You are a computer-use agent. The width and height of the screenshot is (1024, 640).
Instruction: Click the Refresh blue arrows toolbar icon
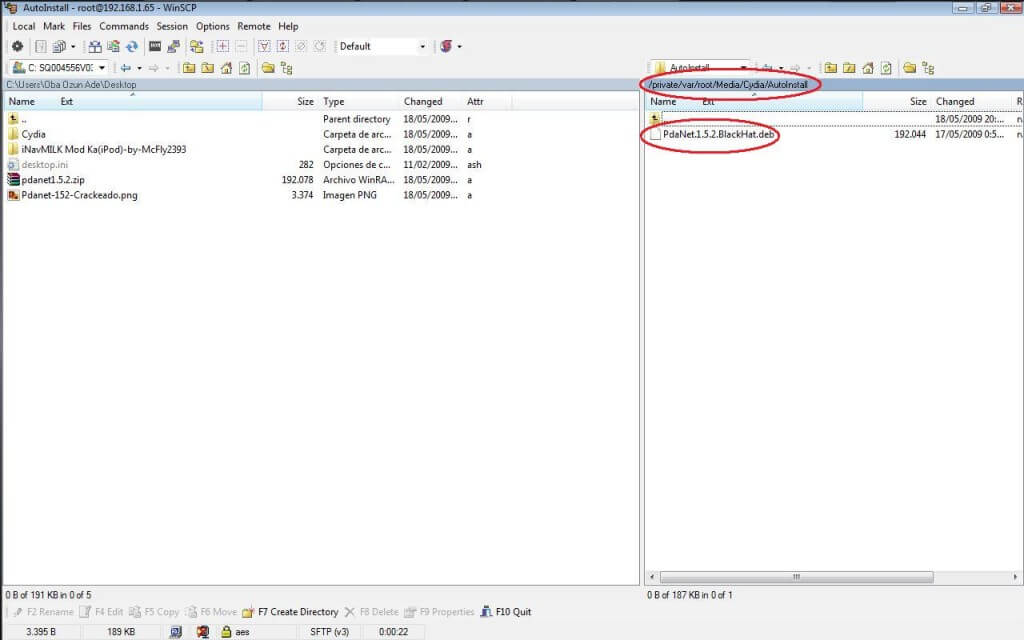(x=132, y=46)
